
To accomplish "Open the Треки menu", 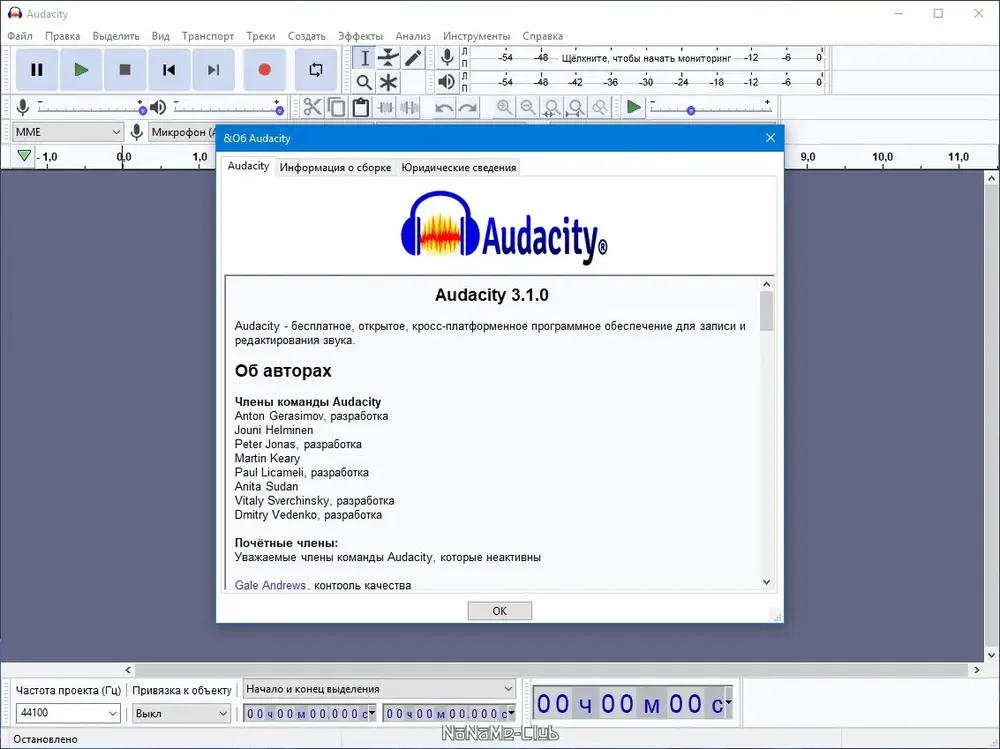I will click(x=260, y=36).
